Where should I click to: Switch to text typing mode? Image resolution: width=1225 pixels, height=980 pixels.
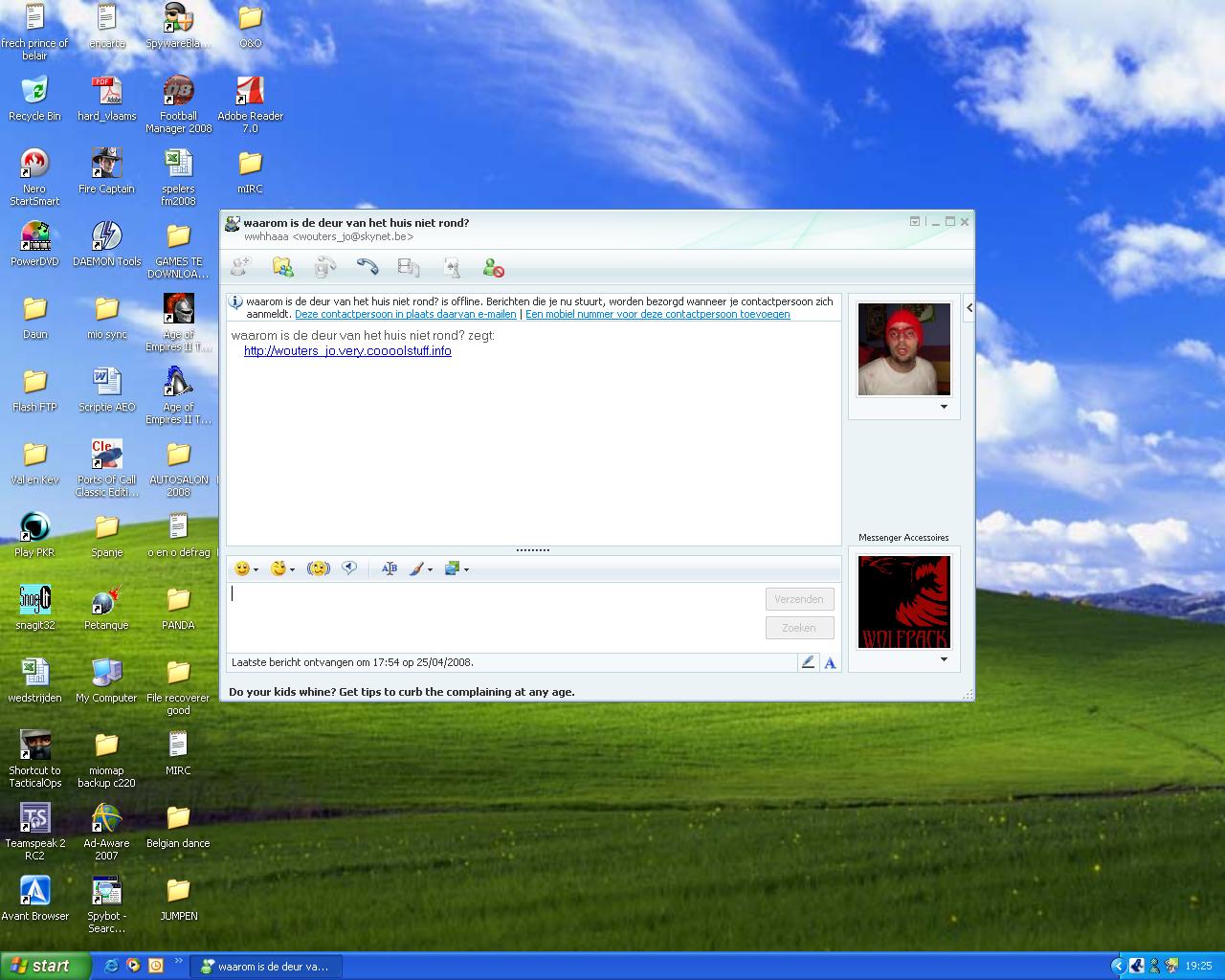[x=830, y=662]
